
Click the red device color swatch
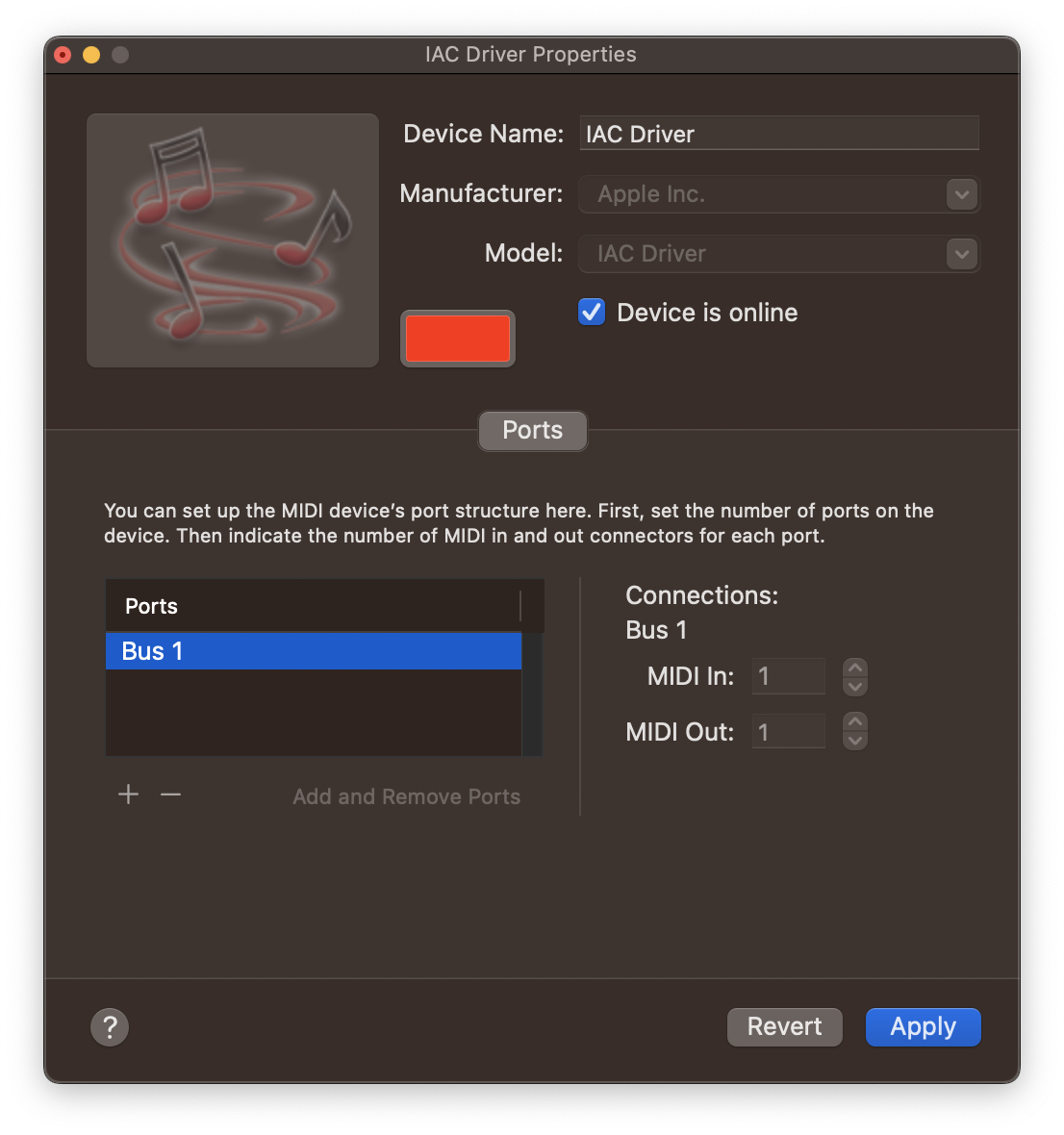(x=457, y=338)
